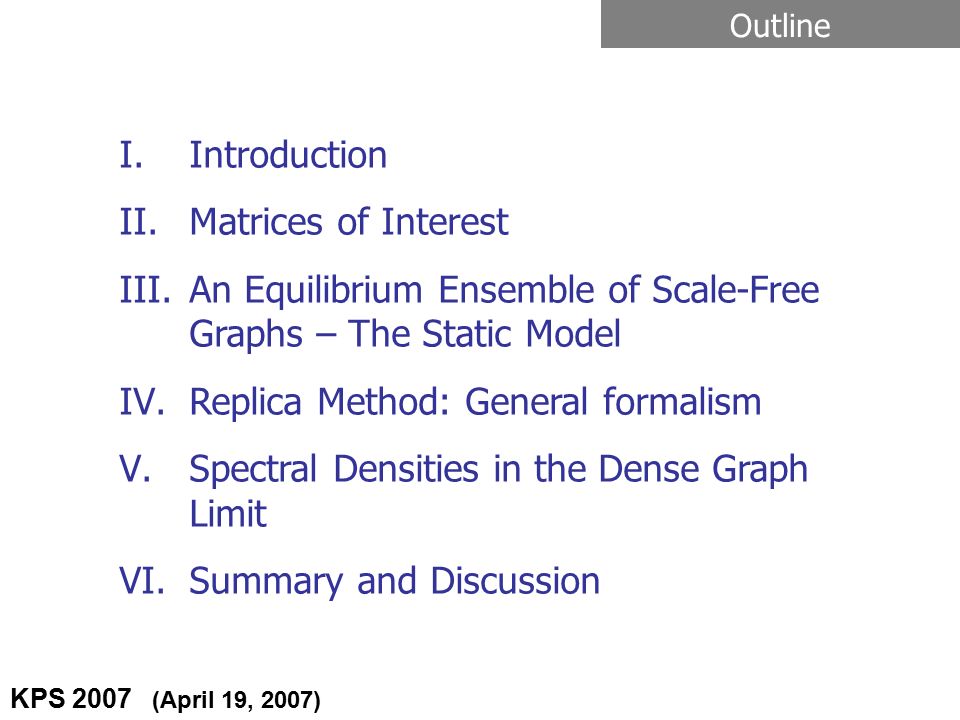Click the word Replica in item IV
Viewport: 960px width, 720px height.
245,403
